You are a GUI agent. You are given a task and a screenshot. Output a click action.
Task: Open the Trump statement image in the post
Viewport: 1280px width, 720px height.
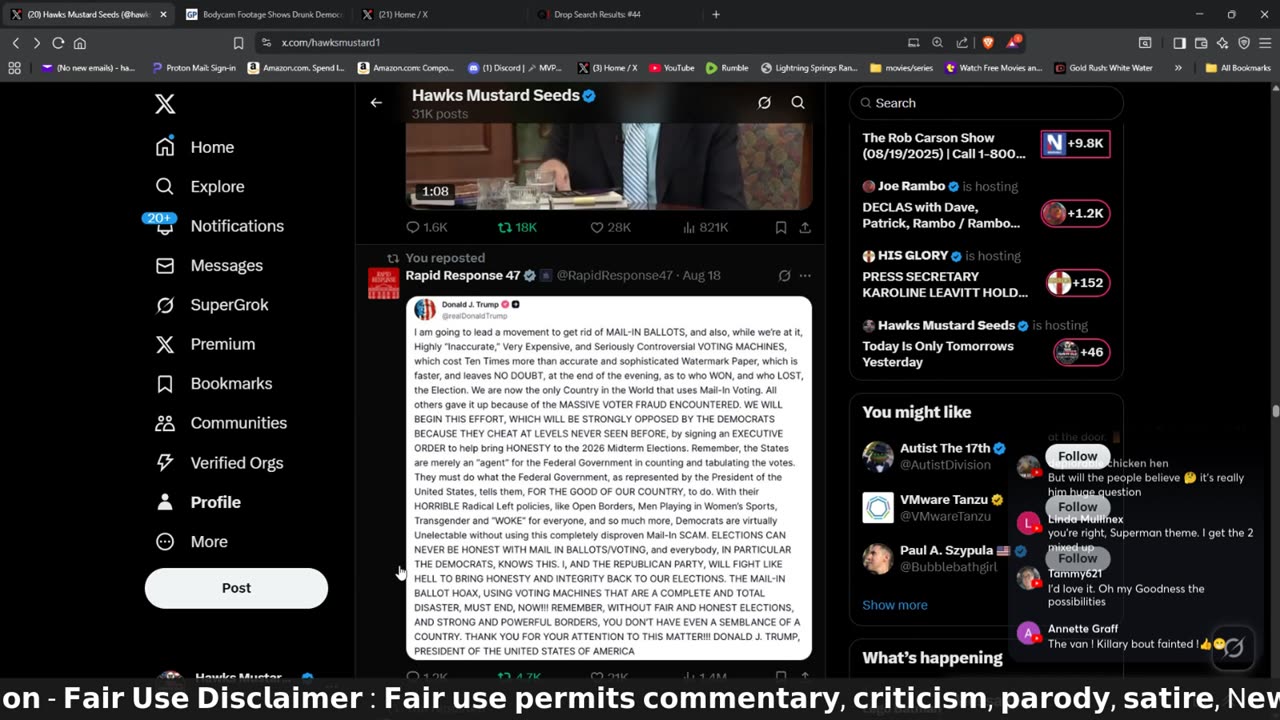tap(609, 478)
